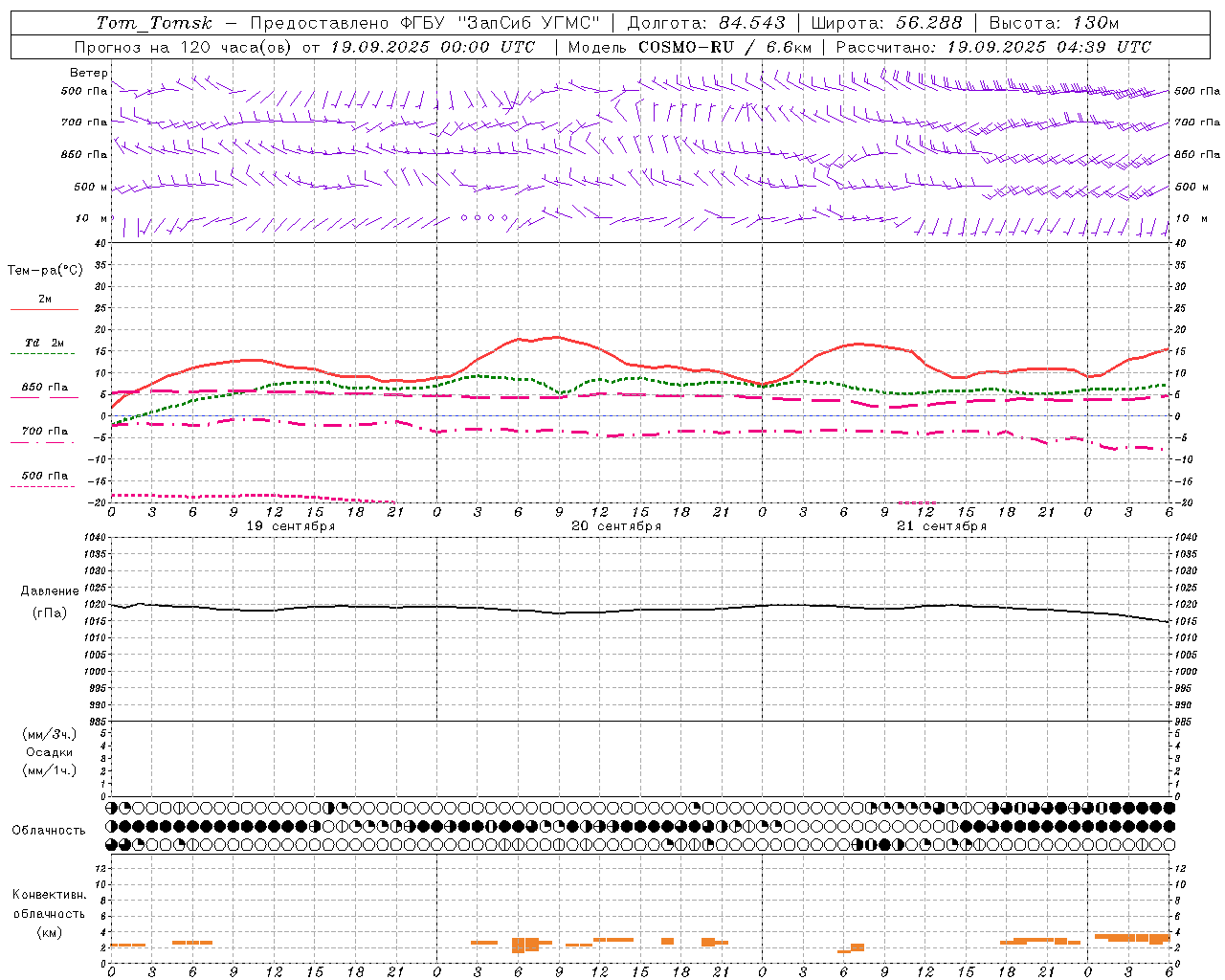Image resolution: width=1225 pixels, height=980 pixels.
Task: Click the Осадки panel label
Action: tap(50, 752)
